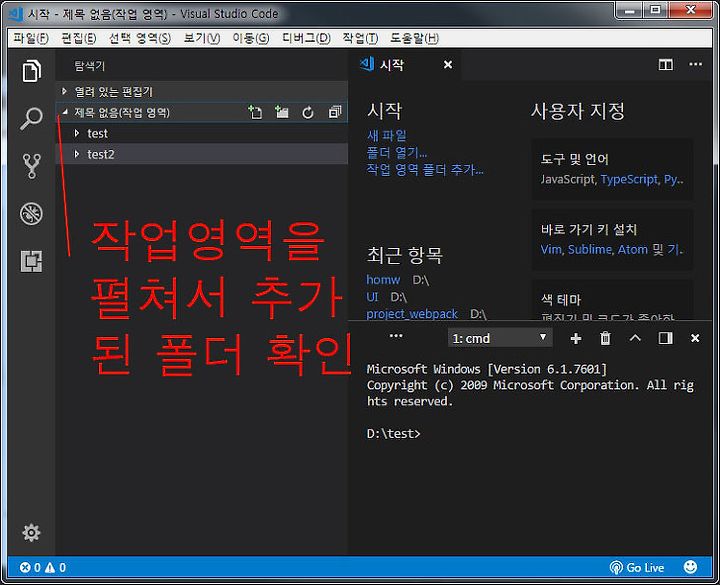
Task: Close the 시작 welcome tab
Action: [448, 65]
